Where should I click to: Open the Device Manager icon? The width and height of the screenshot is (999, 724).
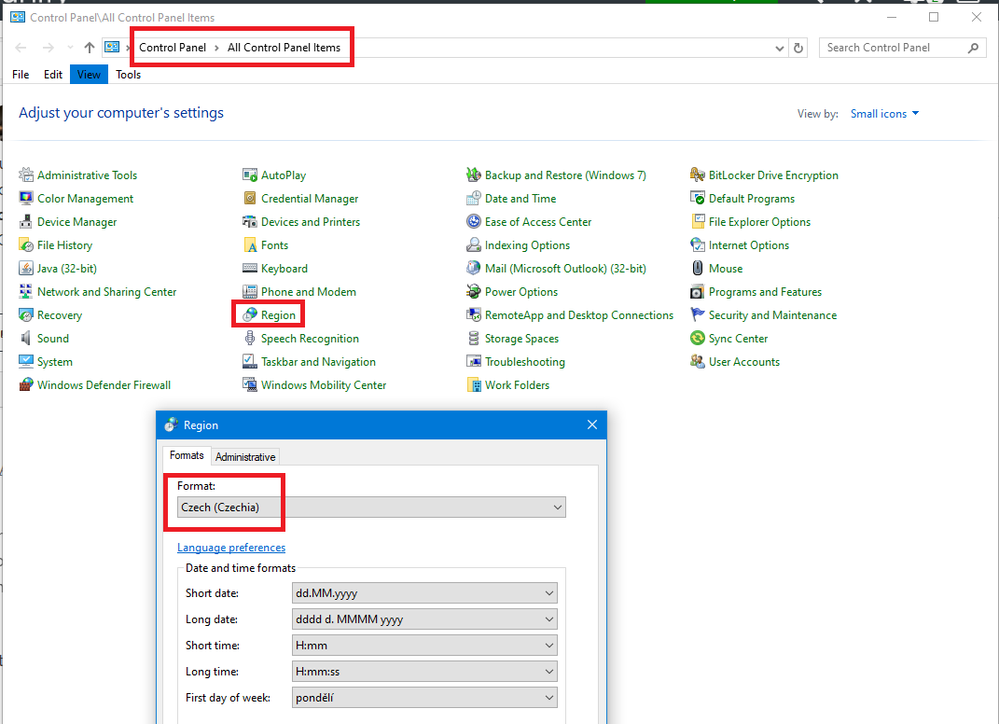tap(27, 222)
